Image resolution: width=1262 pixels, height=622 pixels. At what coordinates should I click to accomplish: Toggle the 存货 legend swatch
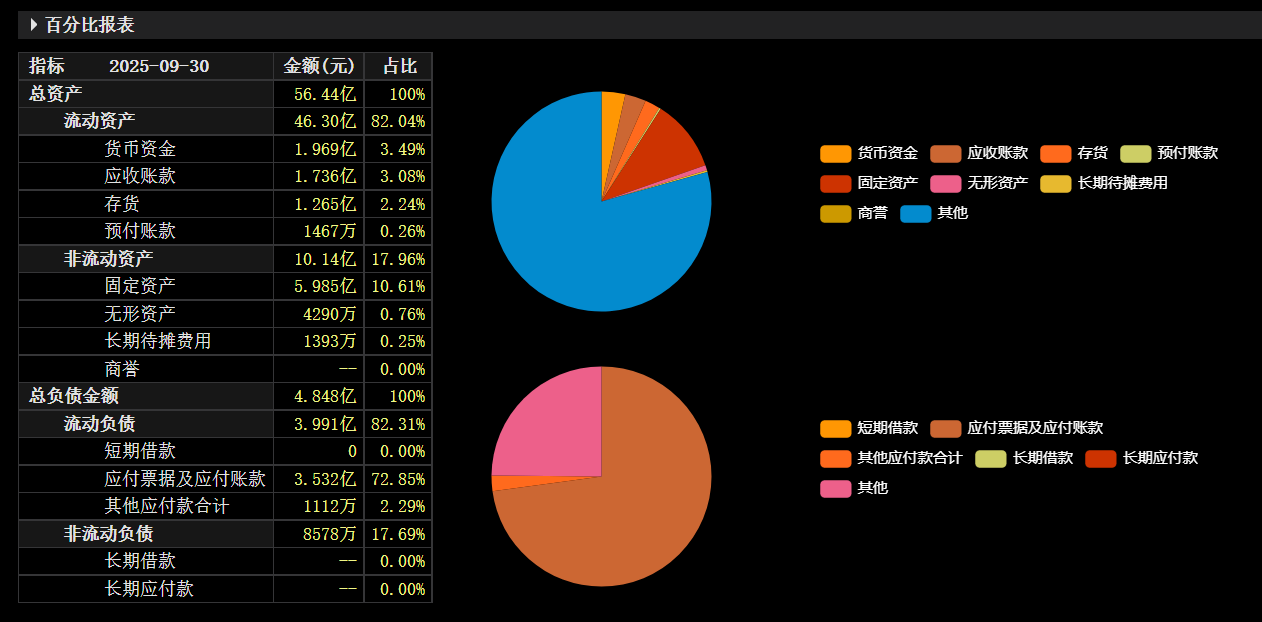click(1056, 153)
